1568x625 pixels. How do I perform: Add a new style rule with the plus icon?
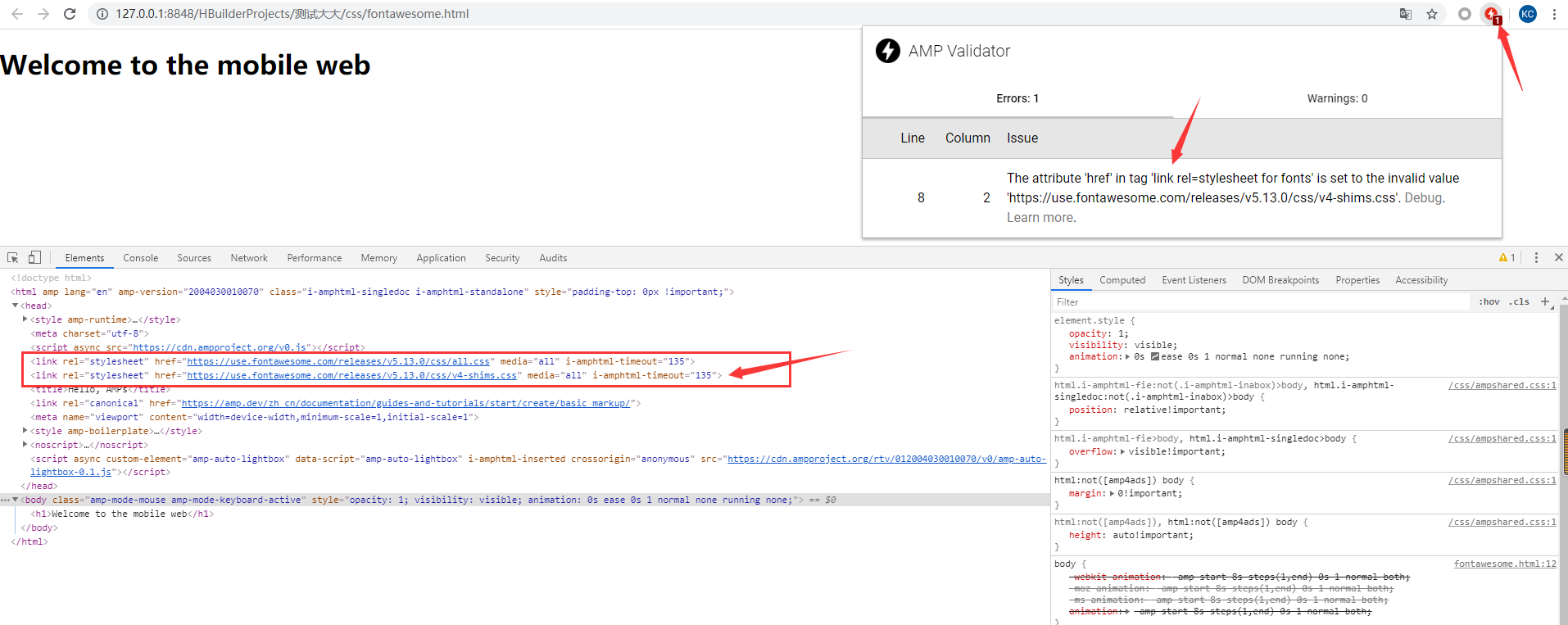click(x=1545, y=301)
